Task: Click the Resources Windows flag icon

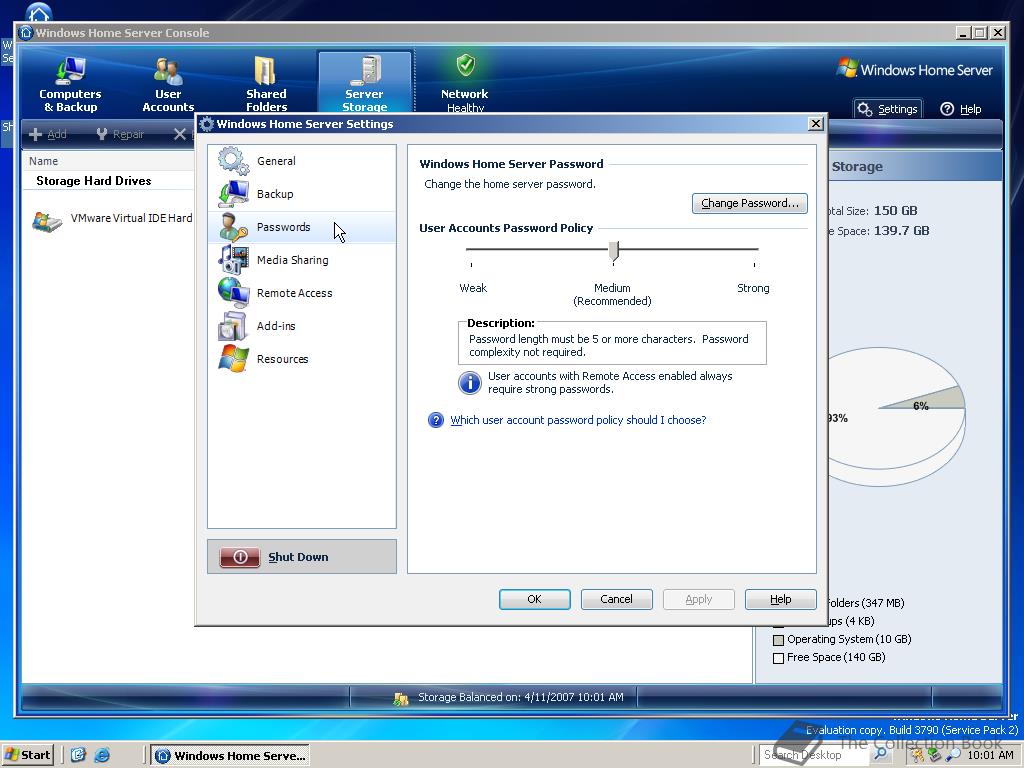Action: click(233, 359)
